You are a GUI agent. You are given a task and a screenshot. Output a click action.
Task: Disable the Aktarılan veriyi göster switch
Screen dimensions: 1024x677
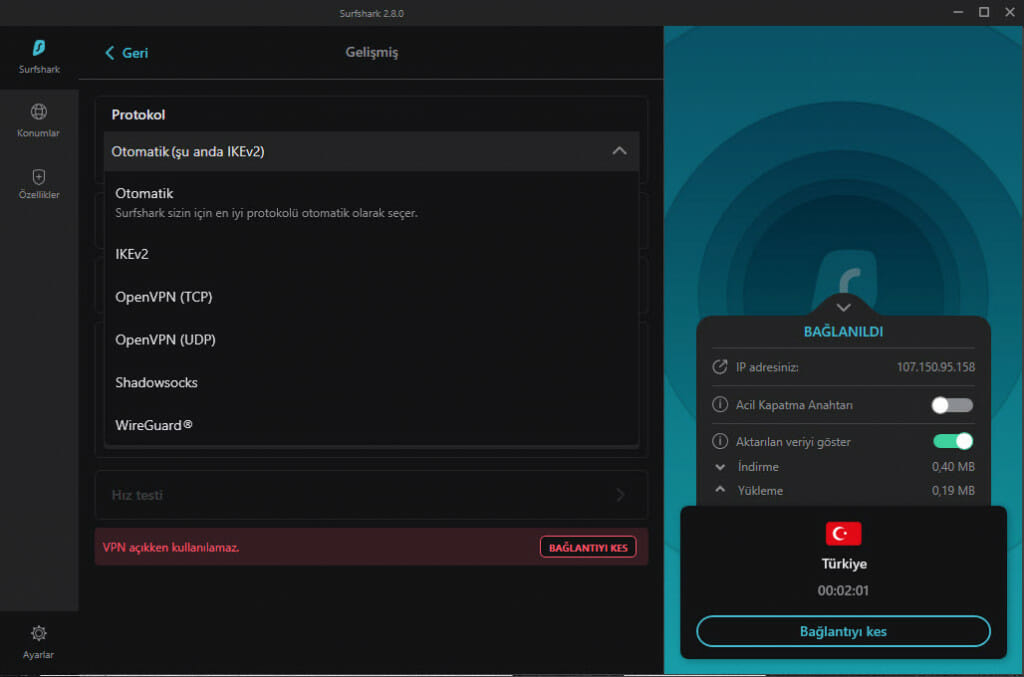[x=953, y=441]
